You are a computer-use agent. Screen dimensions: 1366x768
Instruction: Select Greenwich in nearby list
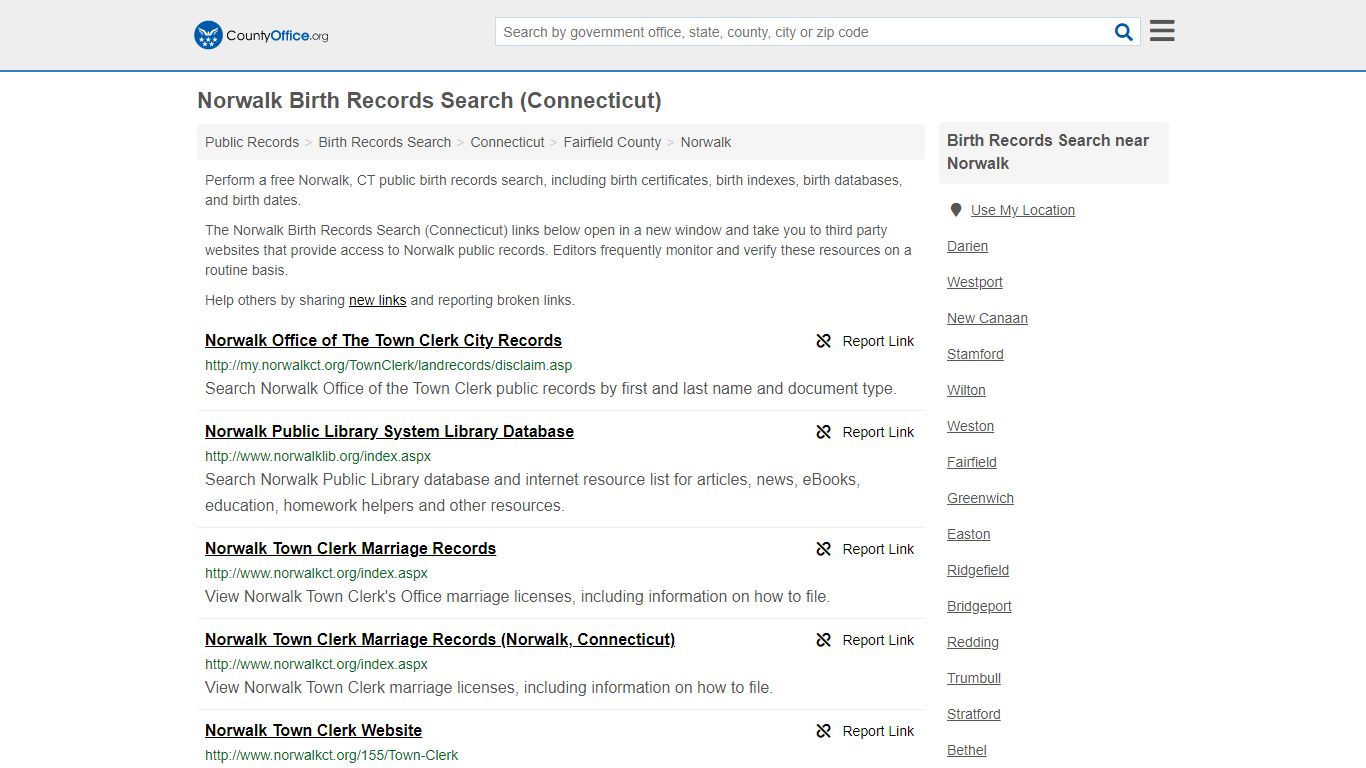(x=980, y=498)
